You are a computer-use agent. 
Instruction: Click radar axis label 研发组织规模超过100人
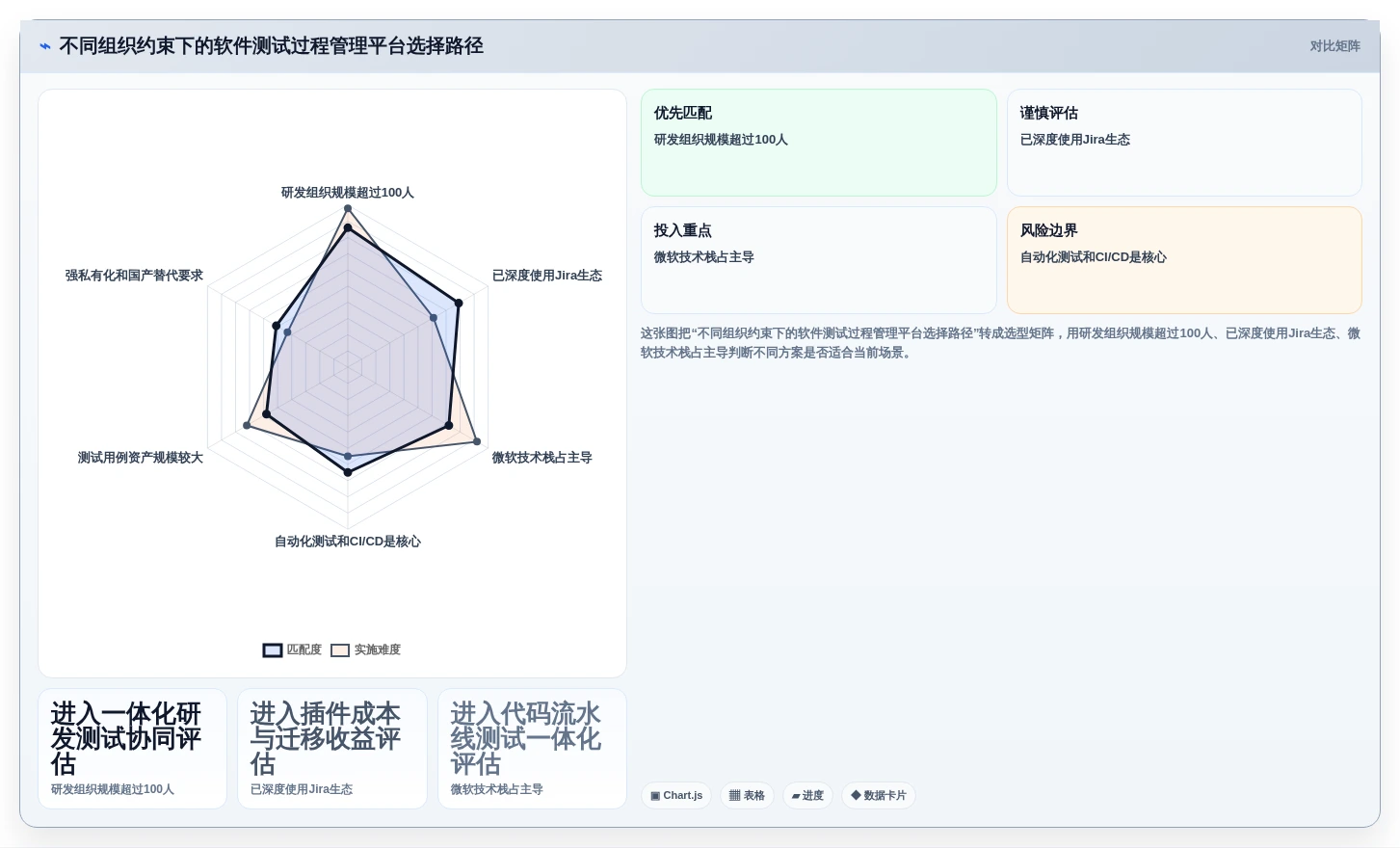[x=348, y=193]
